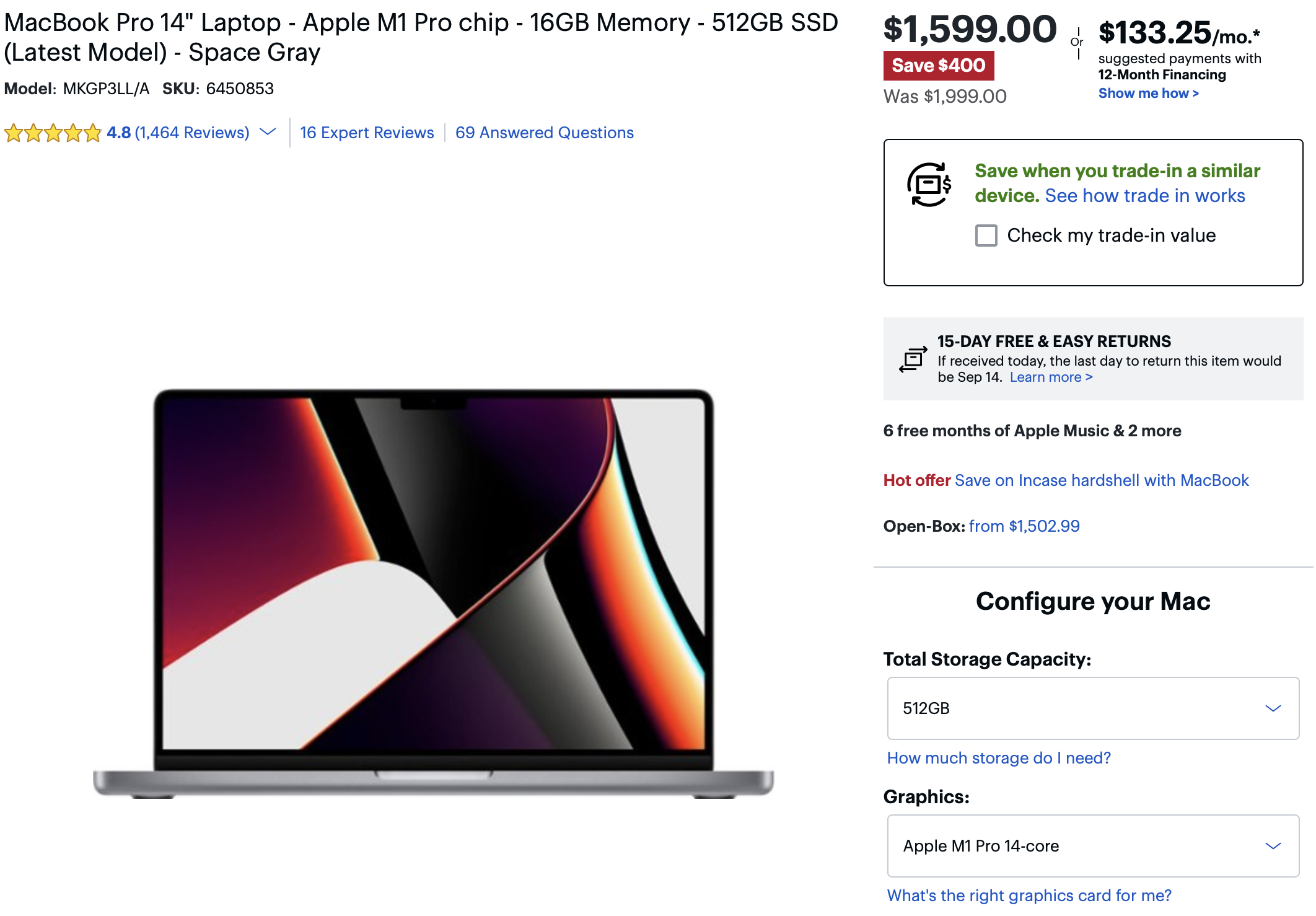Image resolution: width=1316 pixels, height=916 pixels.
Task: Open What's the right graphics card link
Action: tap(1029, 896)
